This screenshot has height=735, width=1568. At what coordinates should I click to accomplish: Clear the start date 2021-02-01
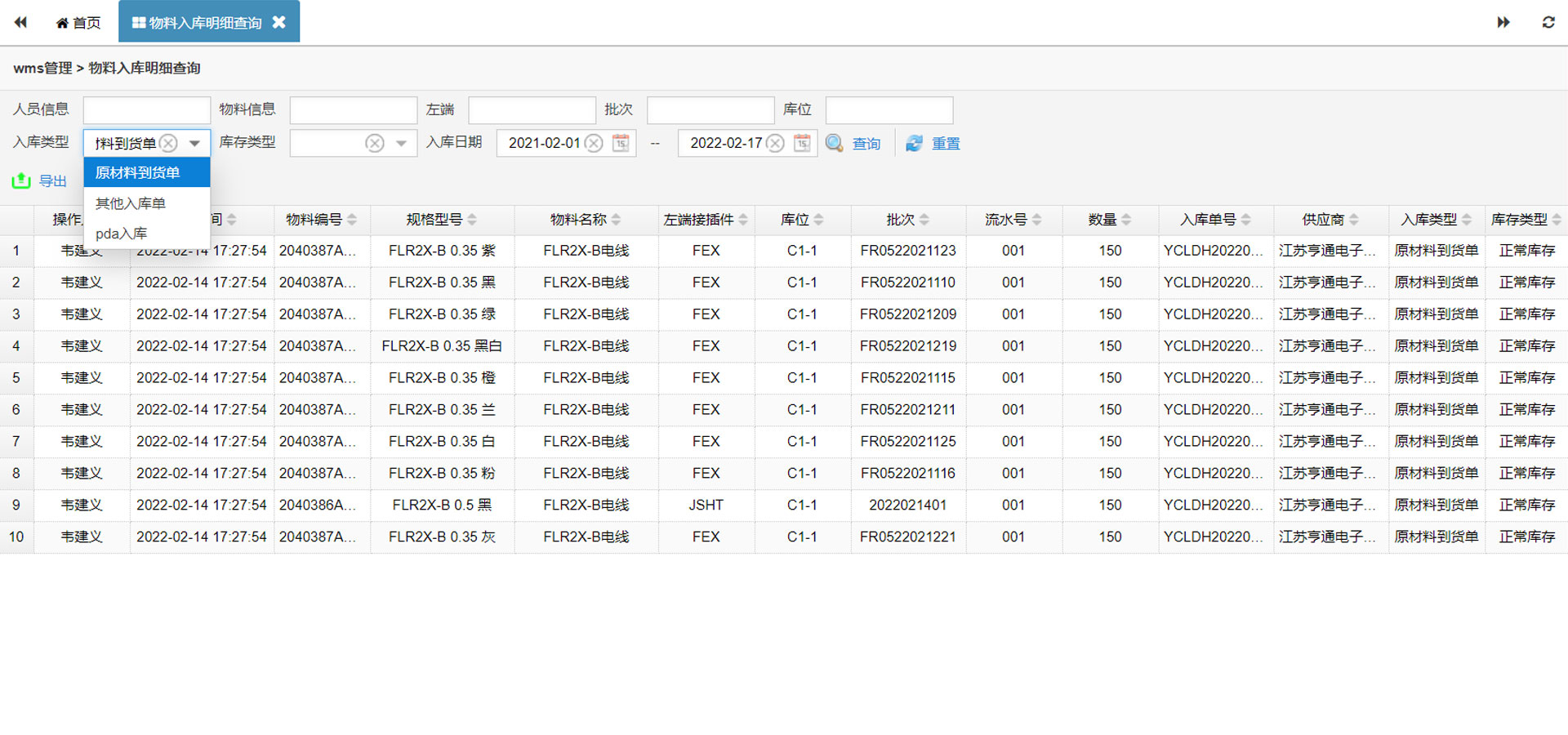point(594,143)
